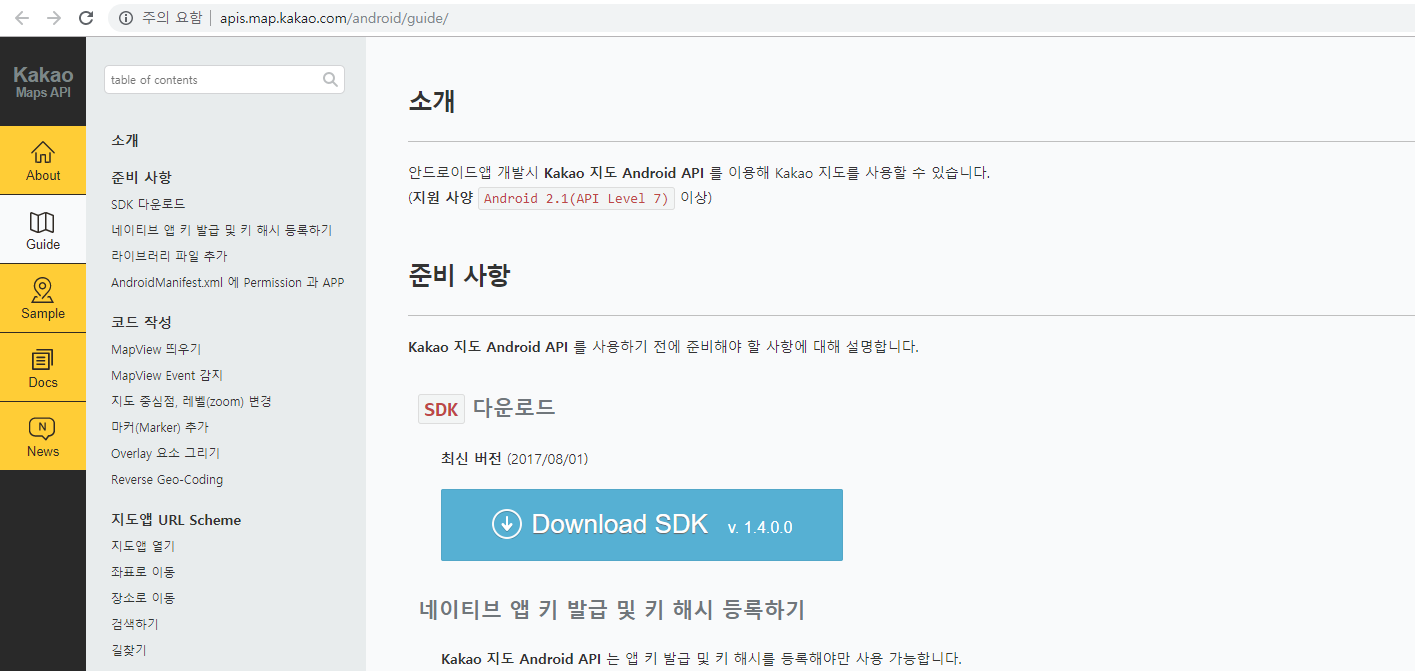Click the 최신 버전 (2017/08/01) text

click(x=515, y=459)
